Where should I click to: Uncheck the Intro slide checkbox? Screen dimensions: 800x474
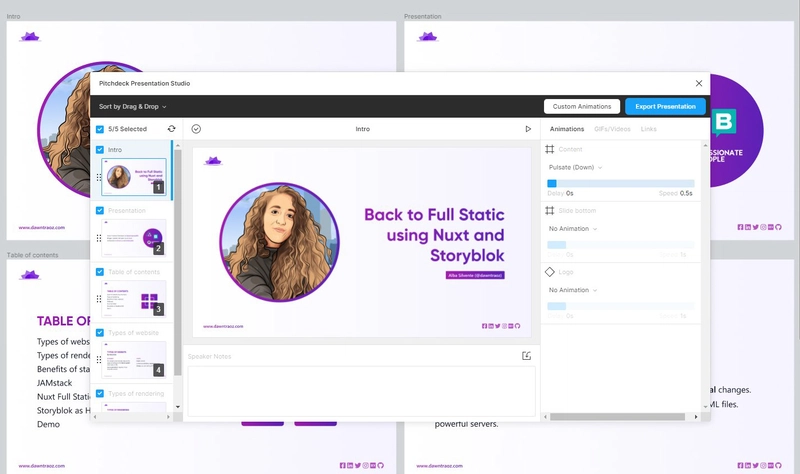(100, 149)
